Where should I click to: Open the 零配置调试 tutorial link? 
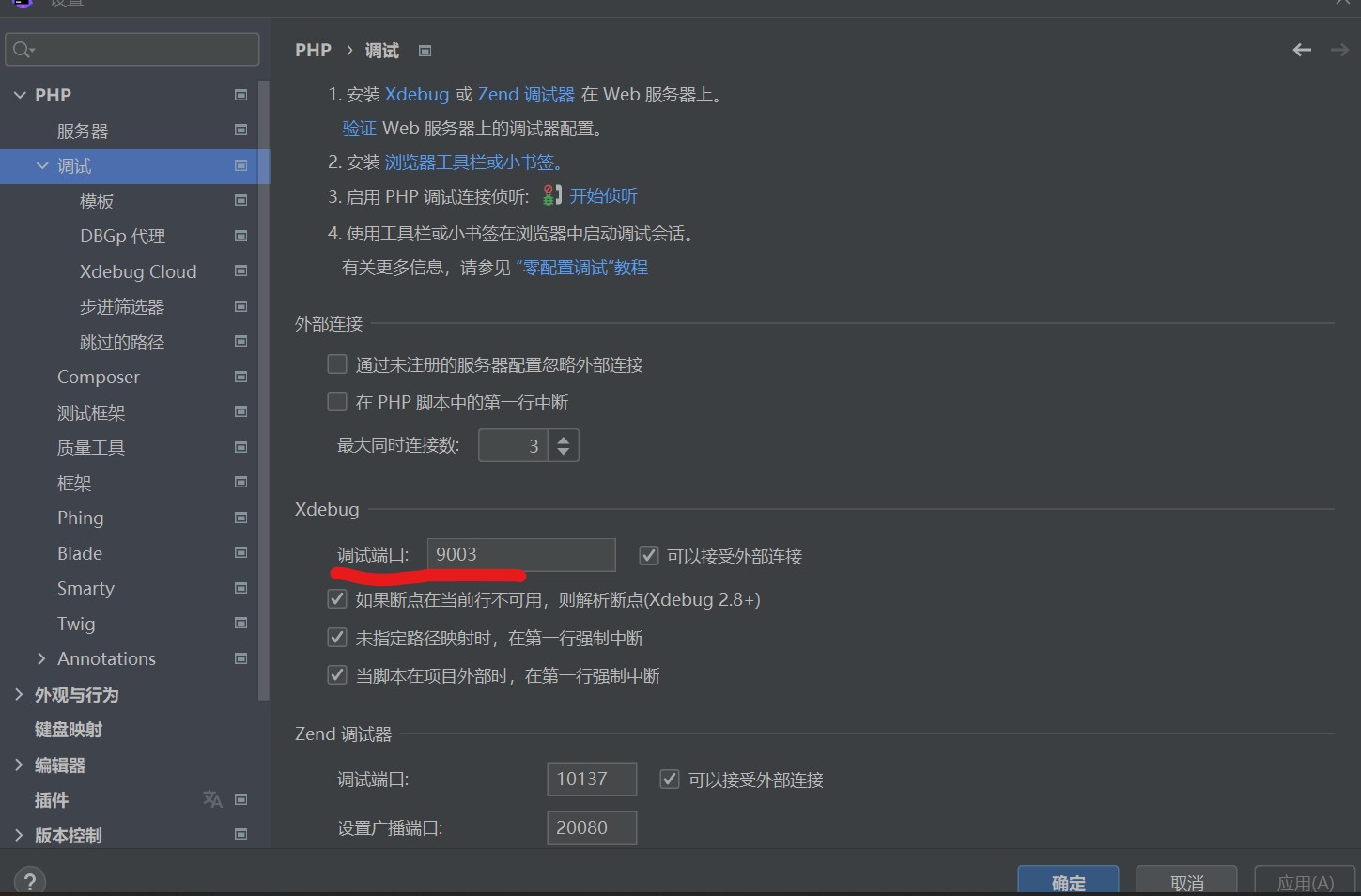(x=581, y=268)
